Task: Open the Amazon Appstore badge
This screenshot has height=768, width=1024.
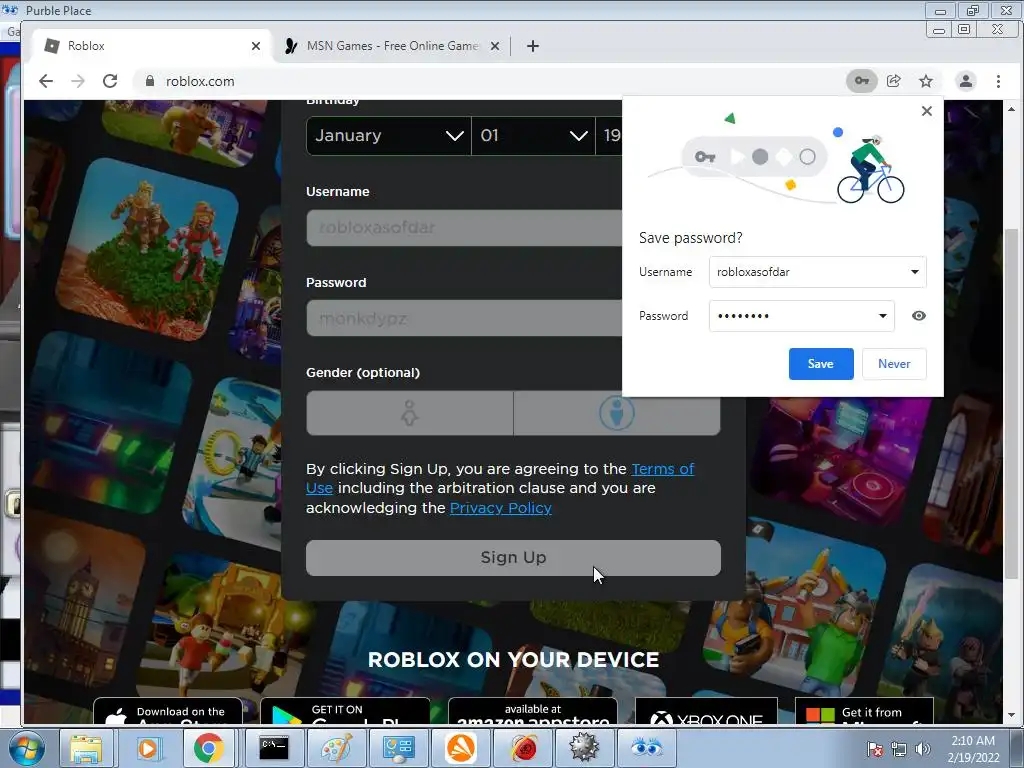Action: point(533,712)
